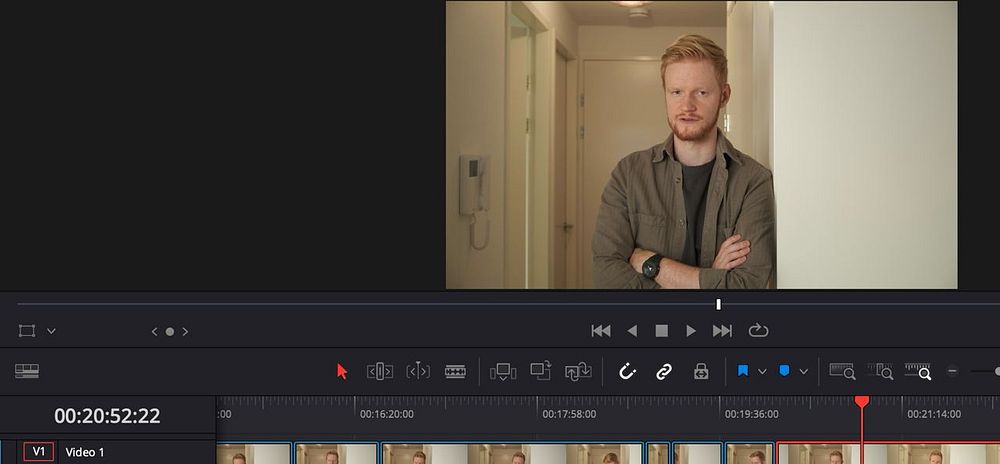Screen dimensions: 1000x464
Task: Open the viewer overlay mode dropdown
Action: click(52, 331)
